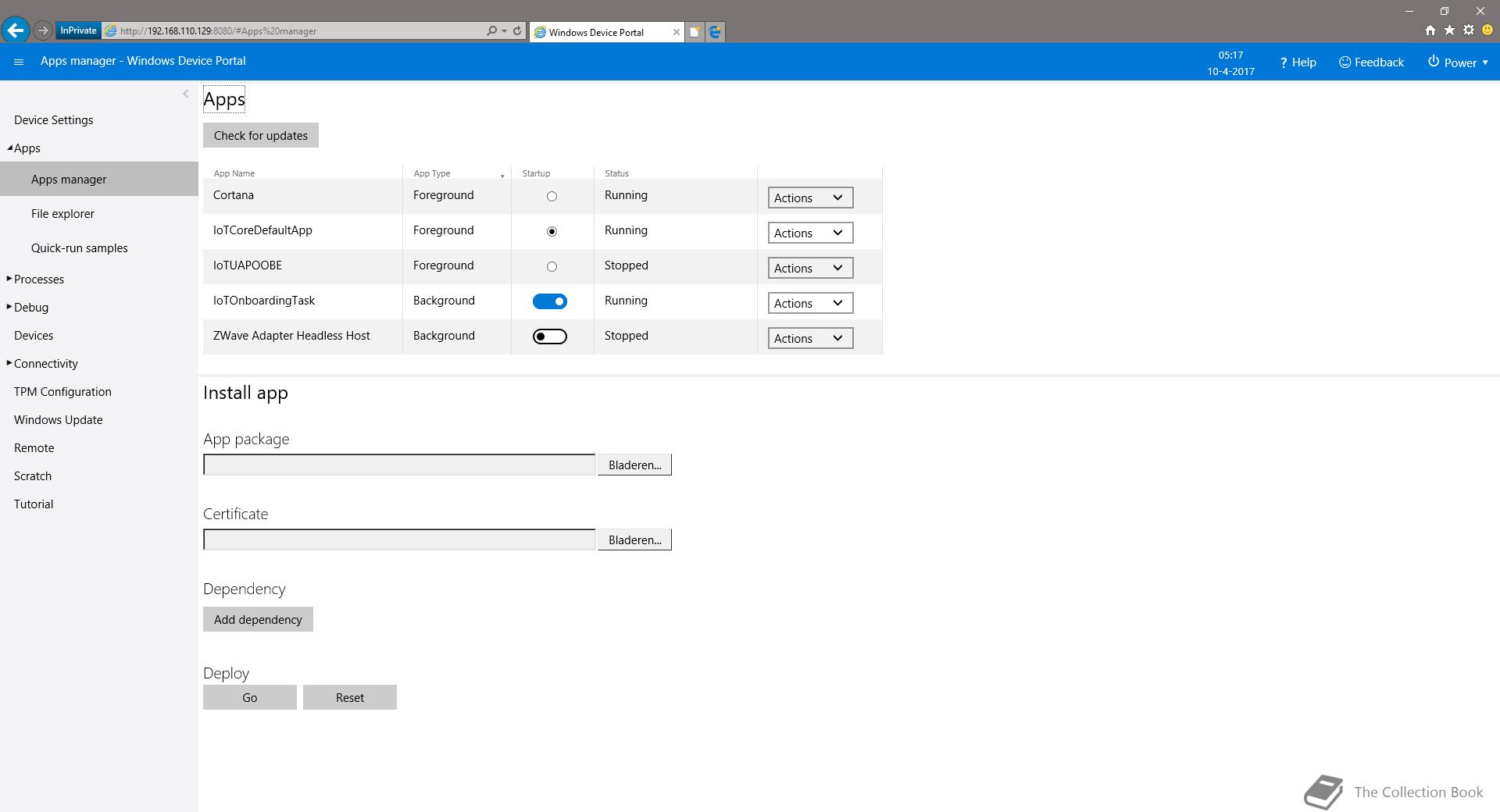This screenshot has height=812, width=1500.
Task: Set IoTUAPOOBE as the startup app
Action: pyautogui.click(x=552, y=267)
